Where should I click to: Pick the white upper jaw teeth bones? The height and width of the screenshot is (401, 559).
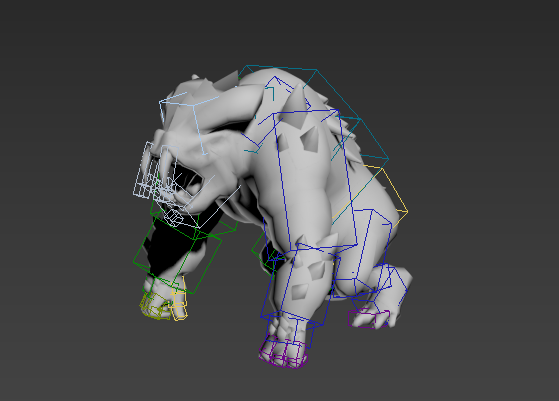(x=156, y=170)
